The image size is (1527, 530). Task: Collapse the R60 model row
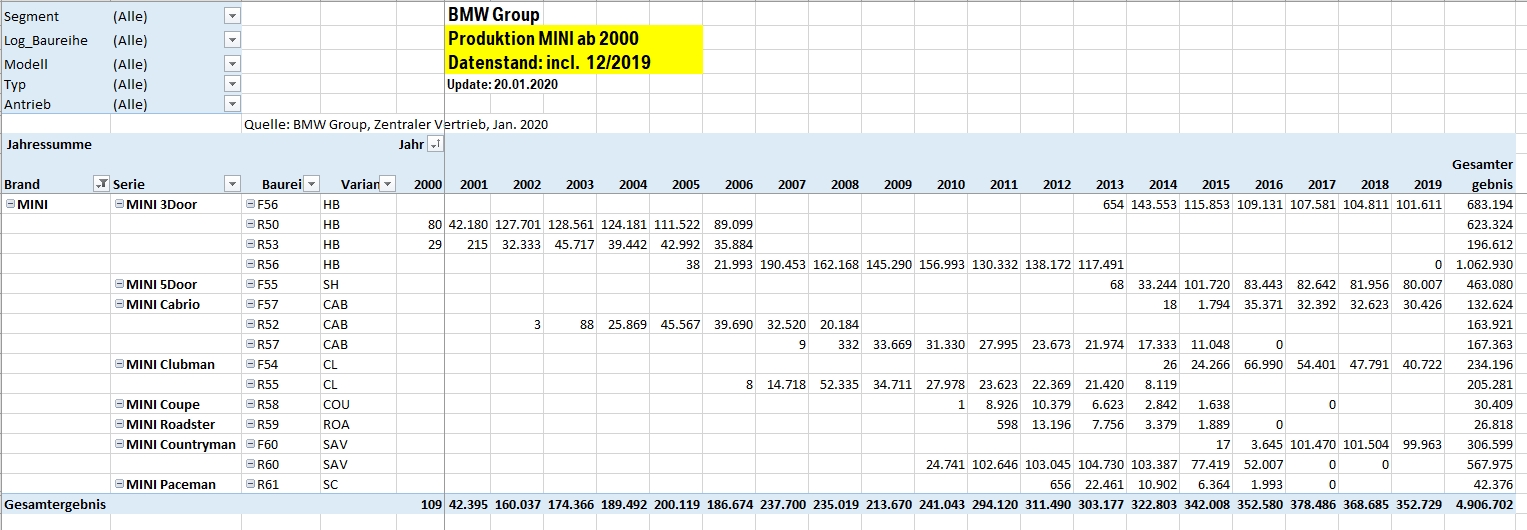(x=250, y=464)
